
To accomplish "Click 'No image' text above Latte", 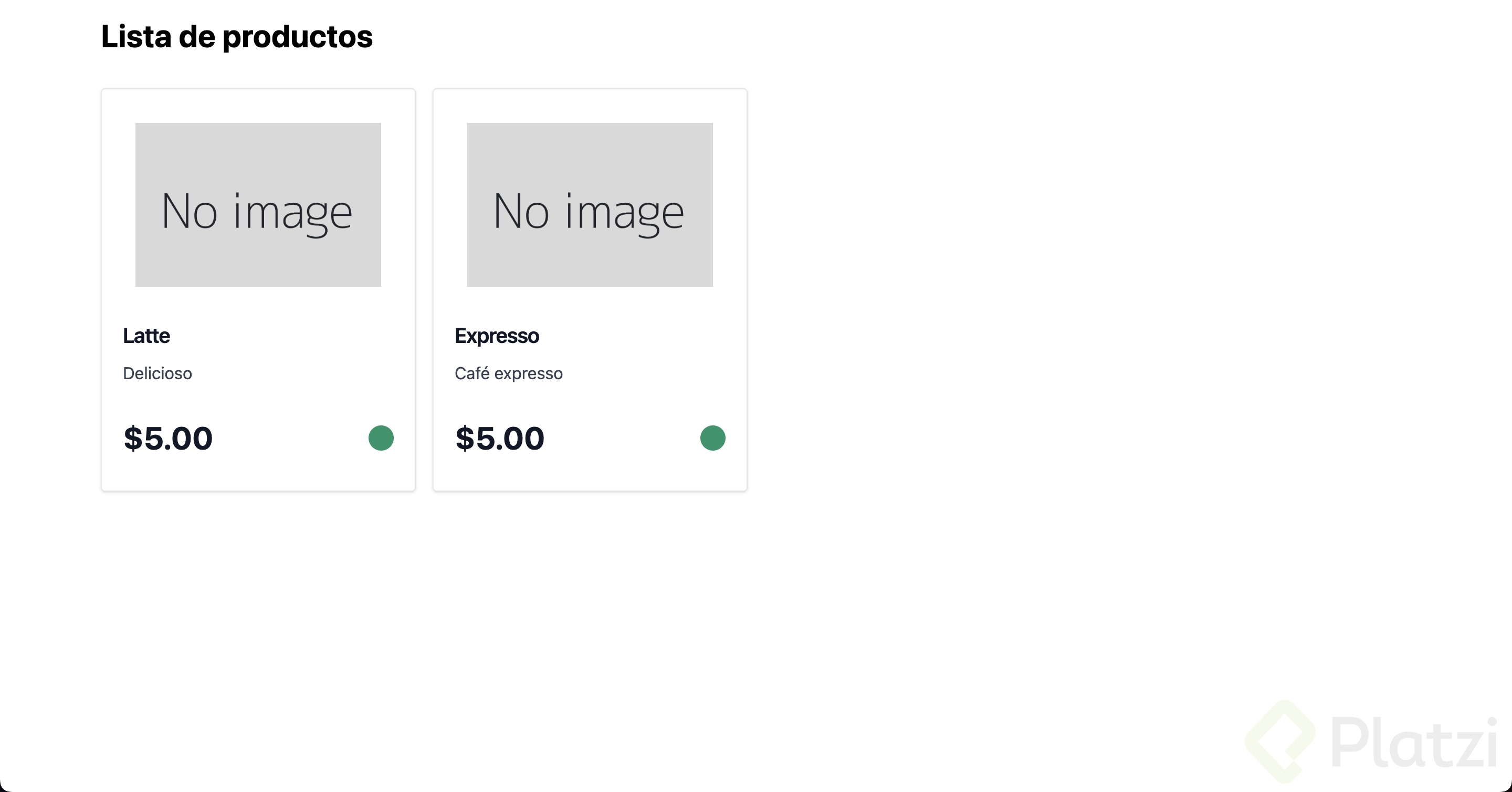I will [257, 213].
